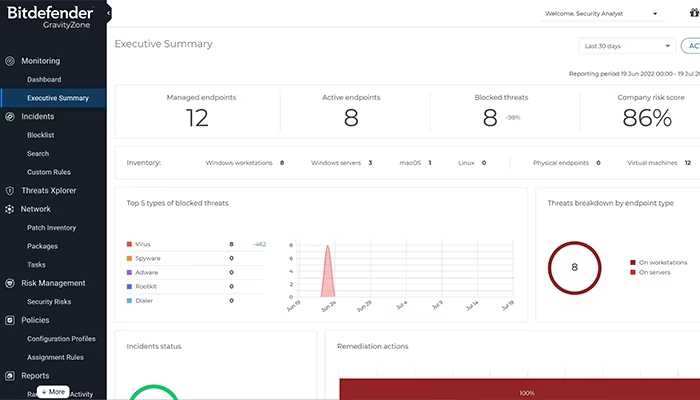Click the Threats Xplorer shield icon
700x400 pixels.
[x=10, y=191]
